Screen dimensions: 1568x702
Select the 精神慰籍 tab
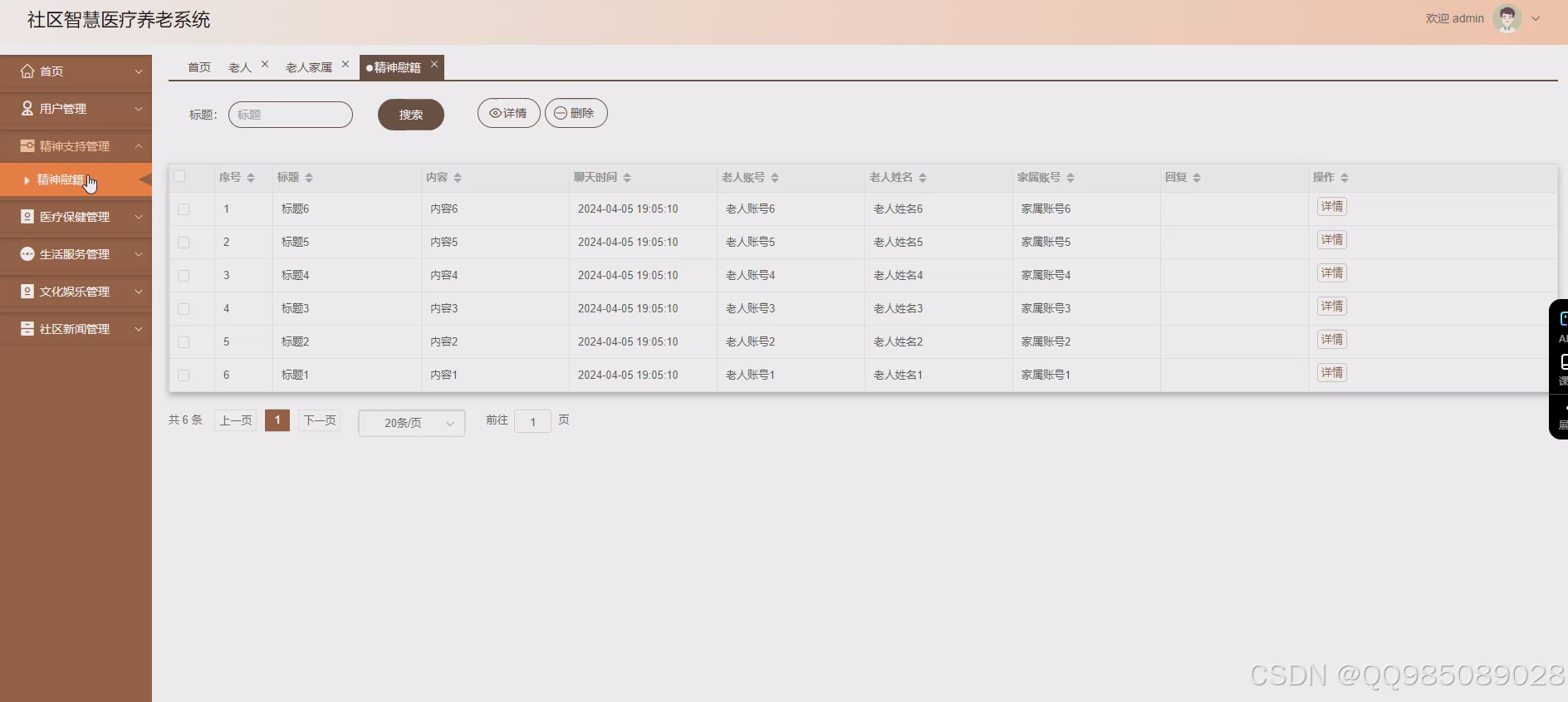tap(397, 67)
